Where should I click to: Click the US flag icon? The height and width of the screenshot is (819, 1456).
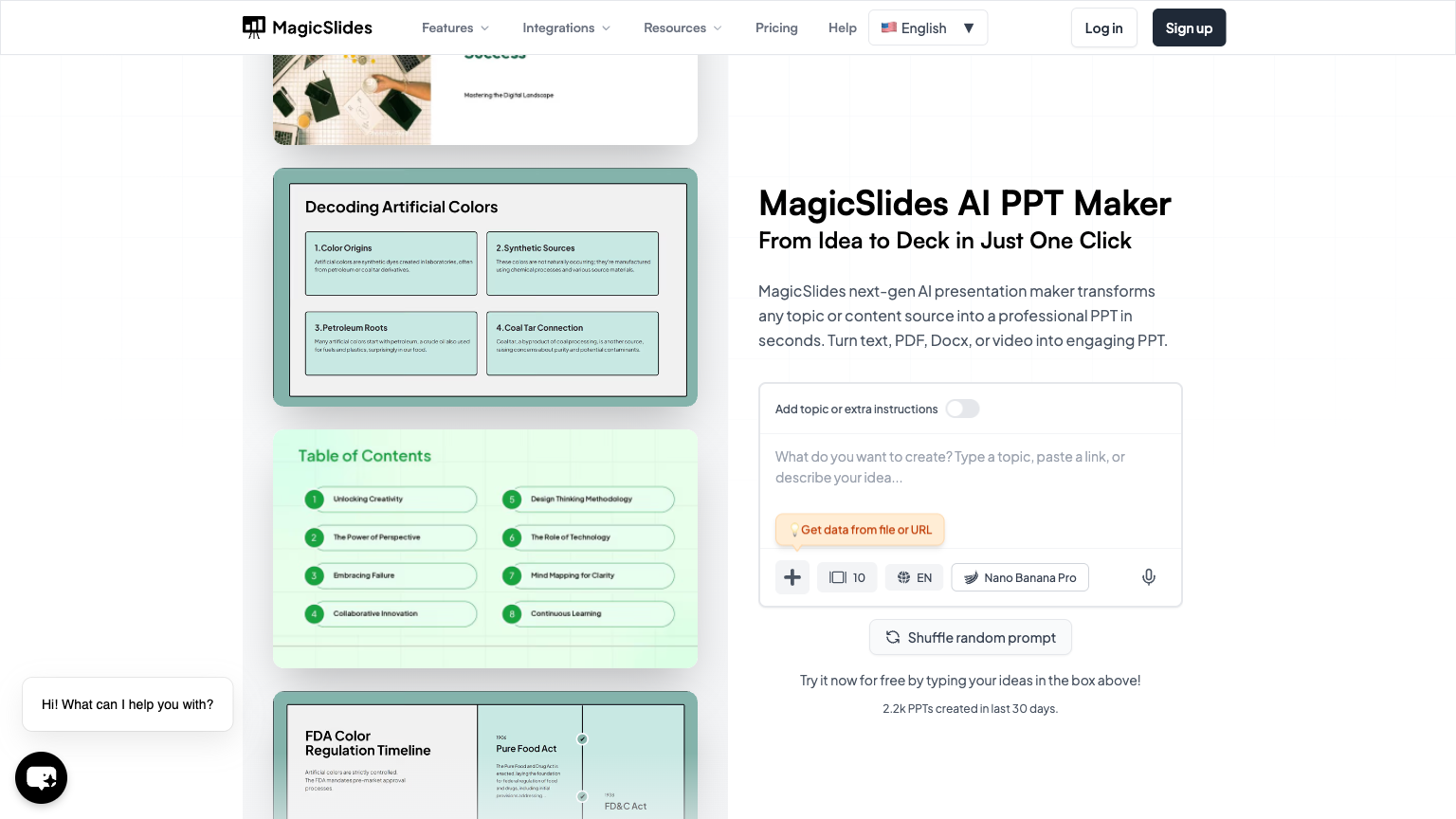(889, 27)
